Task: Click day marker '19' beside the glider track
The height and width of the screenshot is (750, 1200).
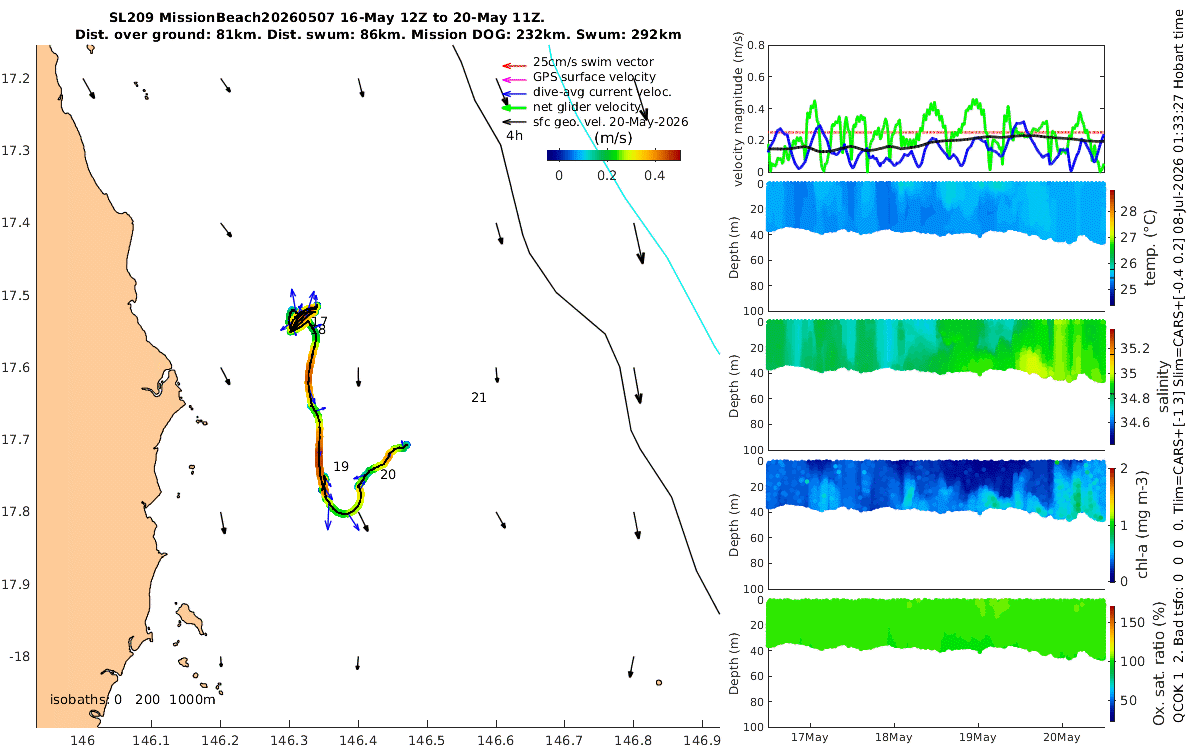Action: pos(341,467)
